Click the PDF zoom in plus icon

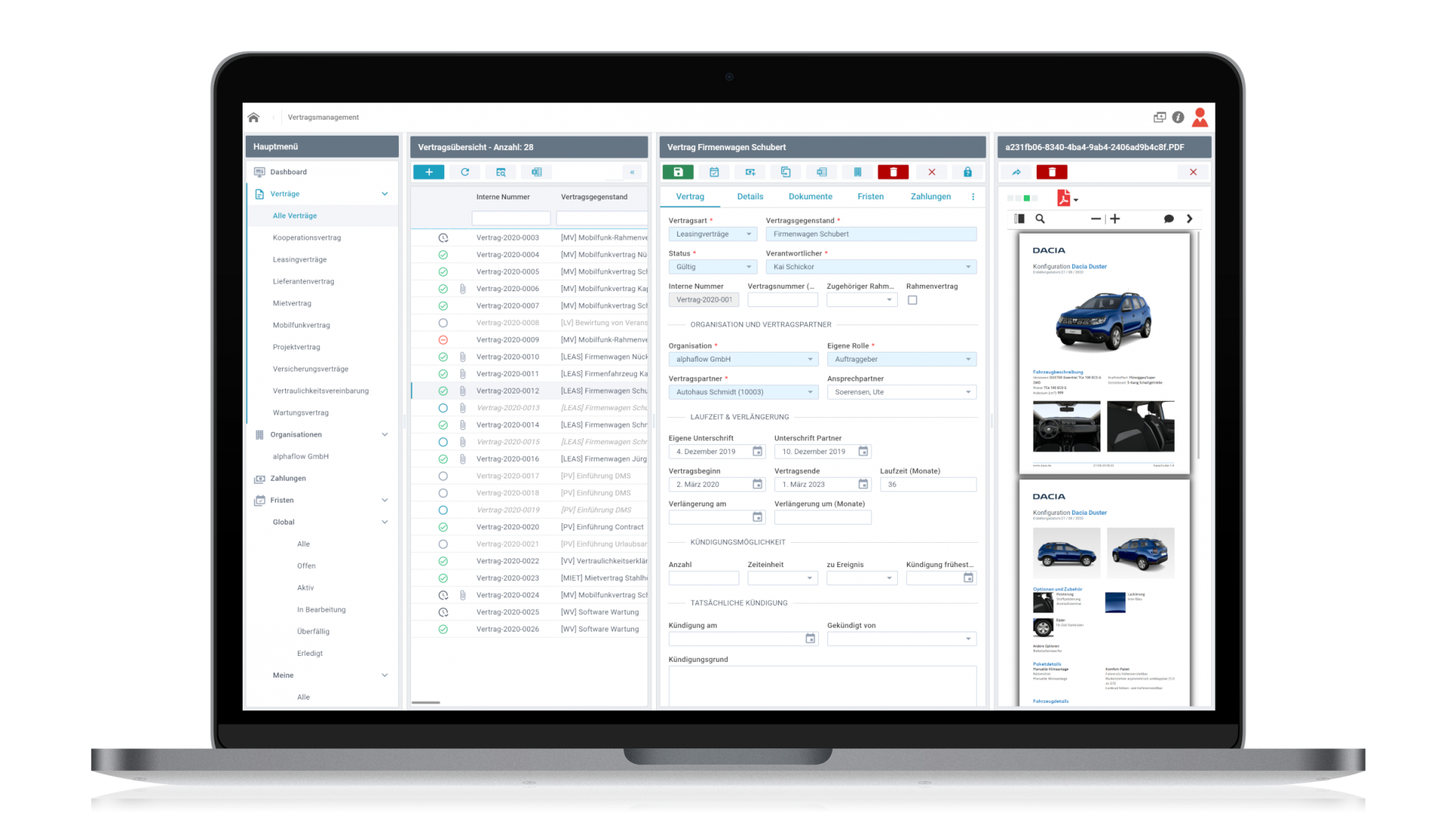coord(1115,219)
